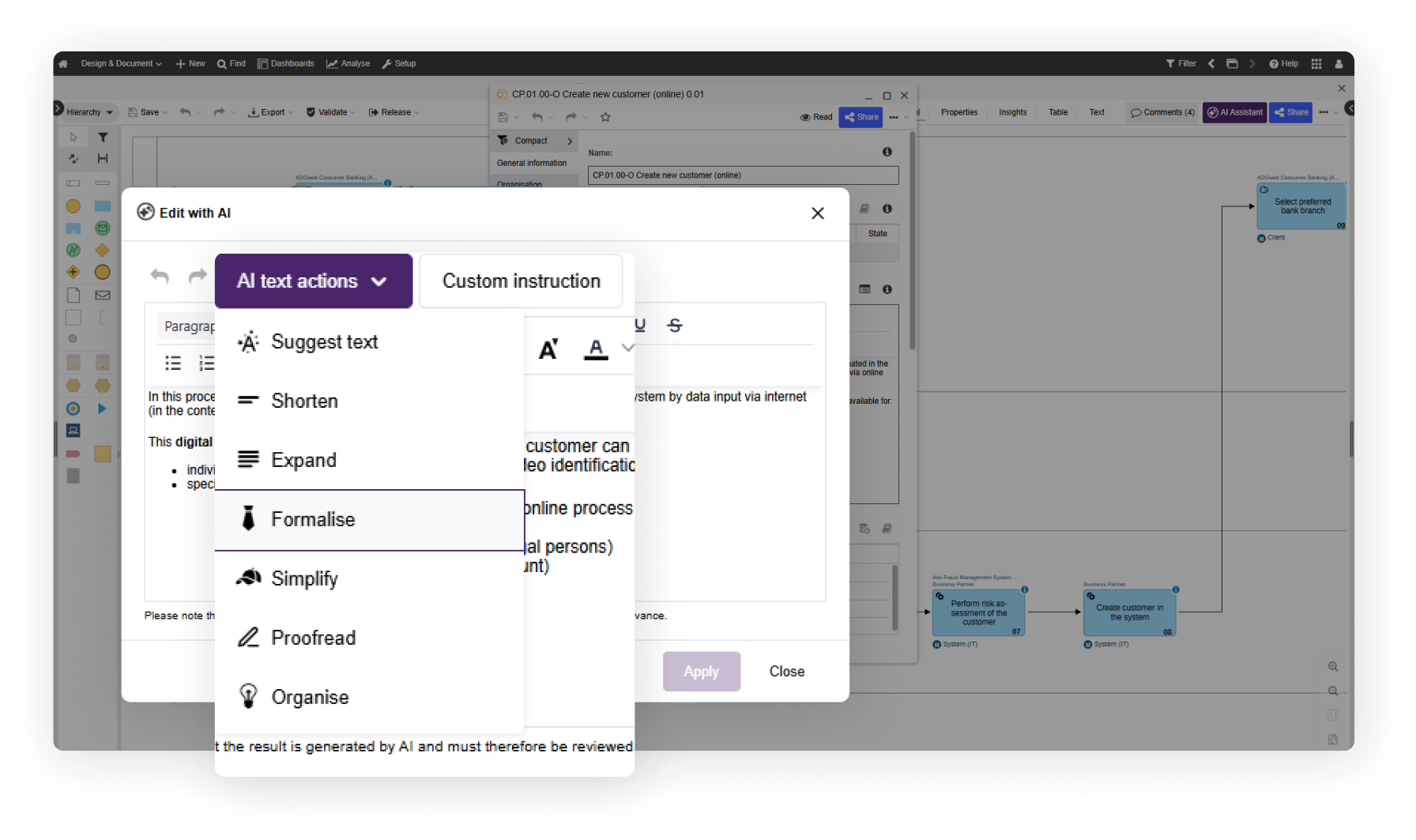The image size is (1416, 840).
Task: Open Dashboards in the top bar
Action: tap(286, 64)
